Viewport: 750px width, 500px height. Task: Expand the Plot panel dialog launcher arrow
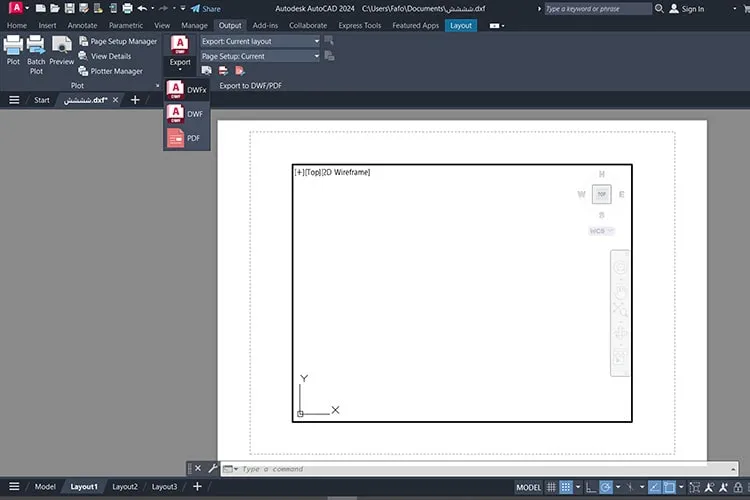coord(157,86)
